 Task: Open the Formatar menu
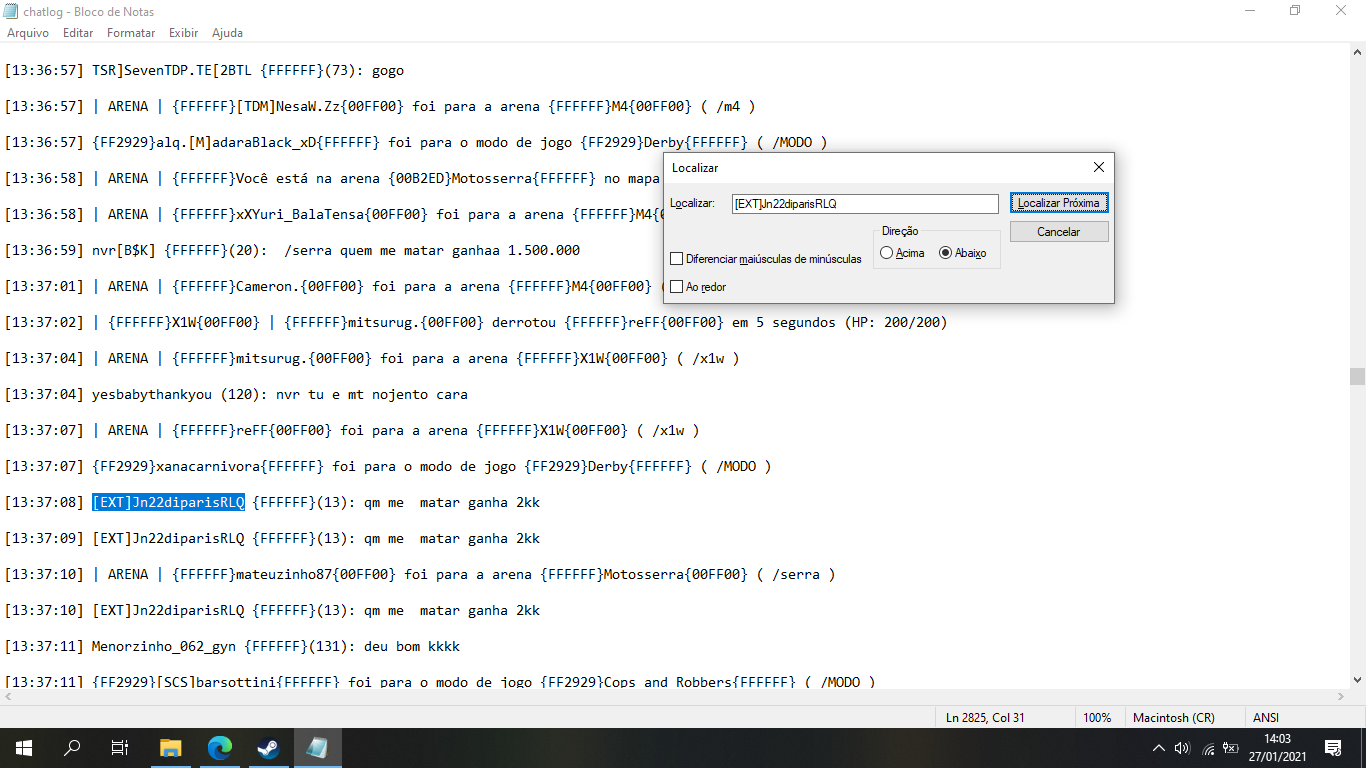click(x=131, y=33)
